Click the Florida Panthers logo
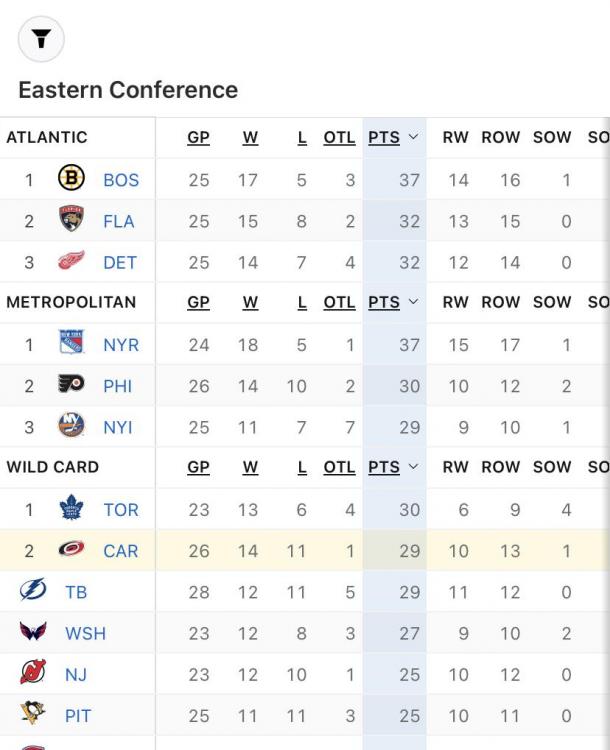This screenshot has width=610, height=750. tap(70, 222)
